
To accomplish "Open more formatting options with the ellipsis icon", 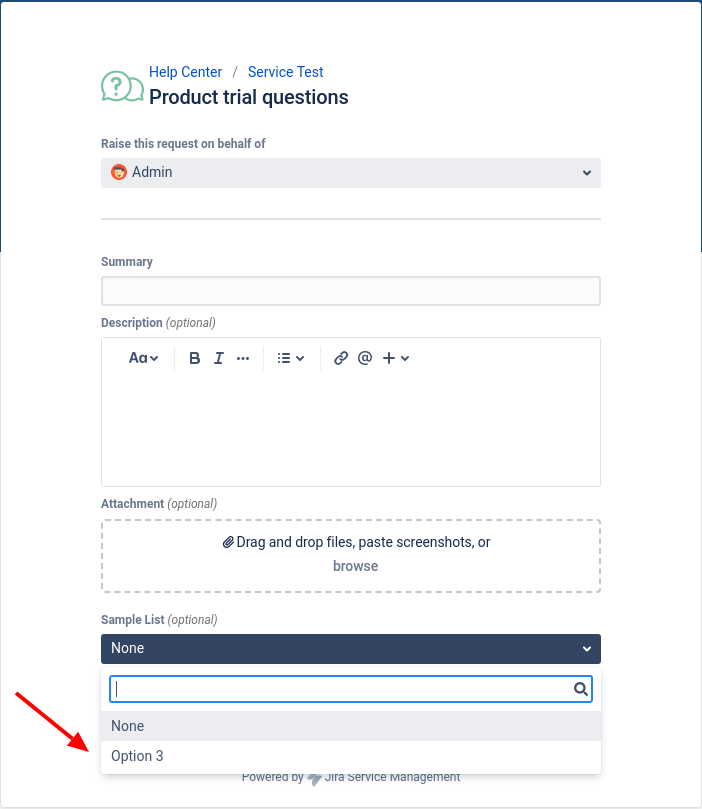I will pyautogui.click(x=243, y=357).
